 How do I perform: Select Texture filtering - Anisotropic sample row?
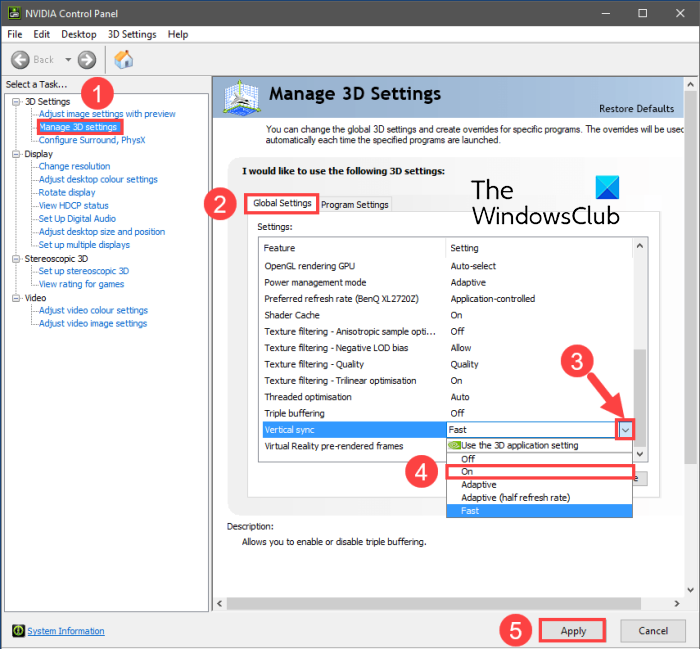tap(446, 332)
